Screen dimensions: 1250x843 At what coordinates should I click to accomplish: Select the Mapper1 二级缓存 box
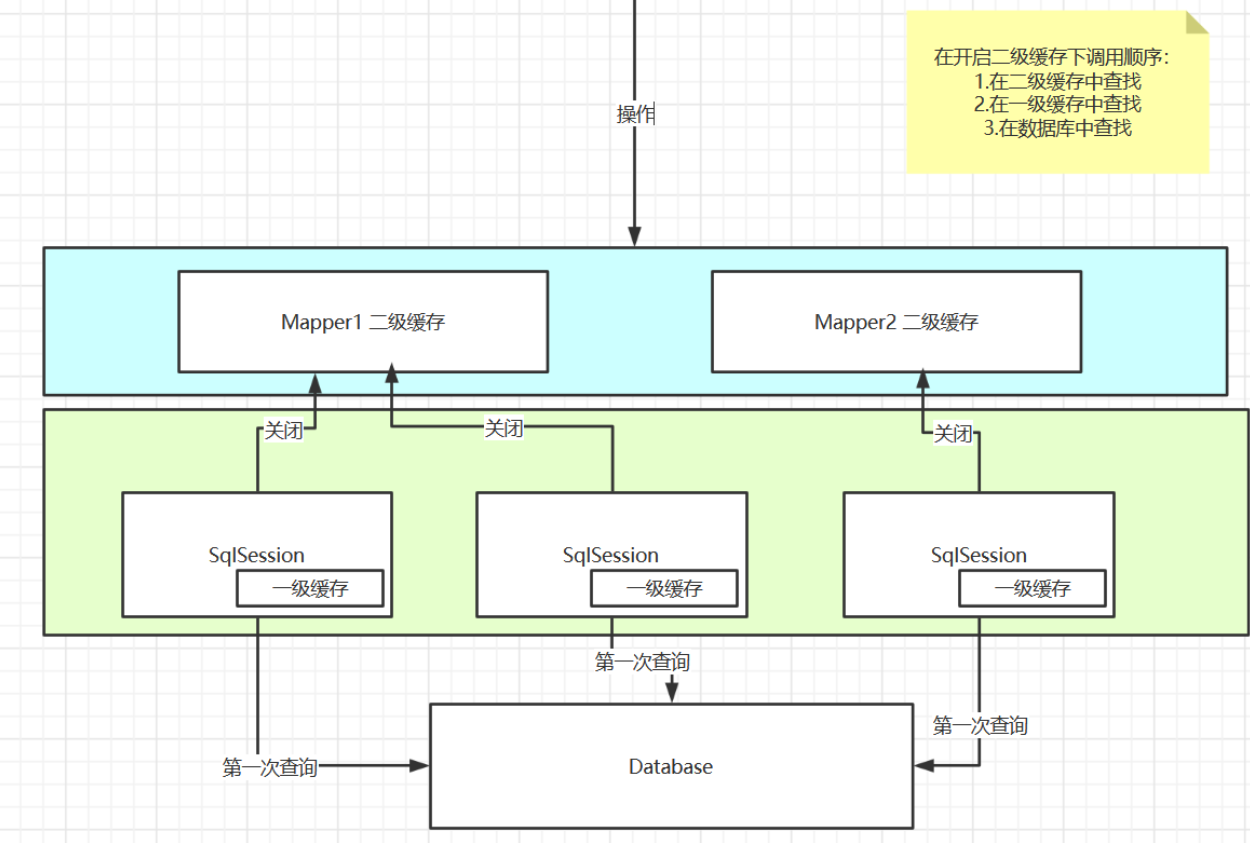(363, 321)
